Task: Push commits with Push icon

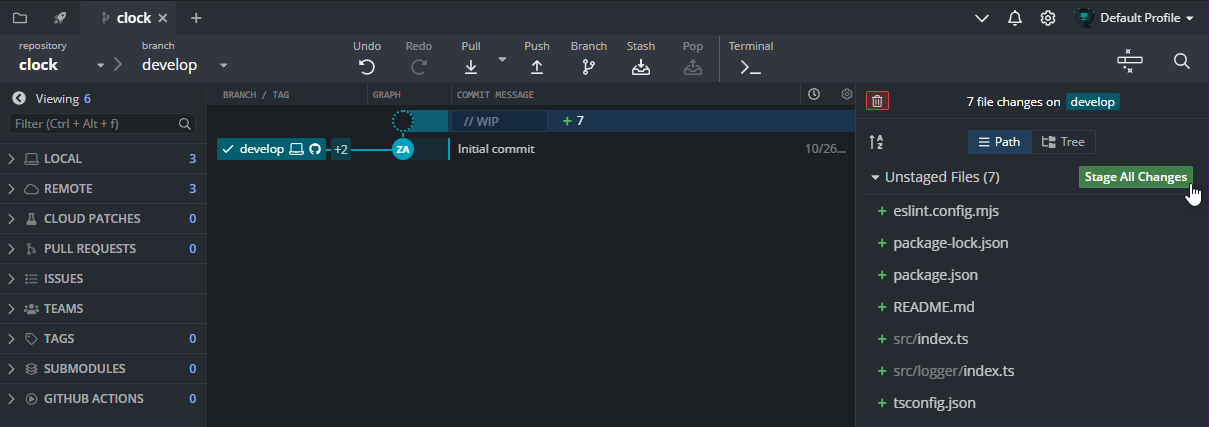Action: [x=537, y=67]
